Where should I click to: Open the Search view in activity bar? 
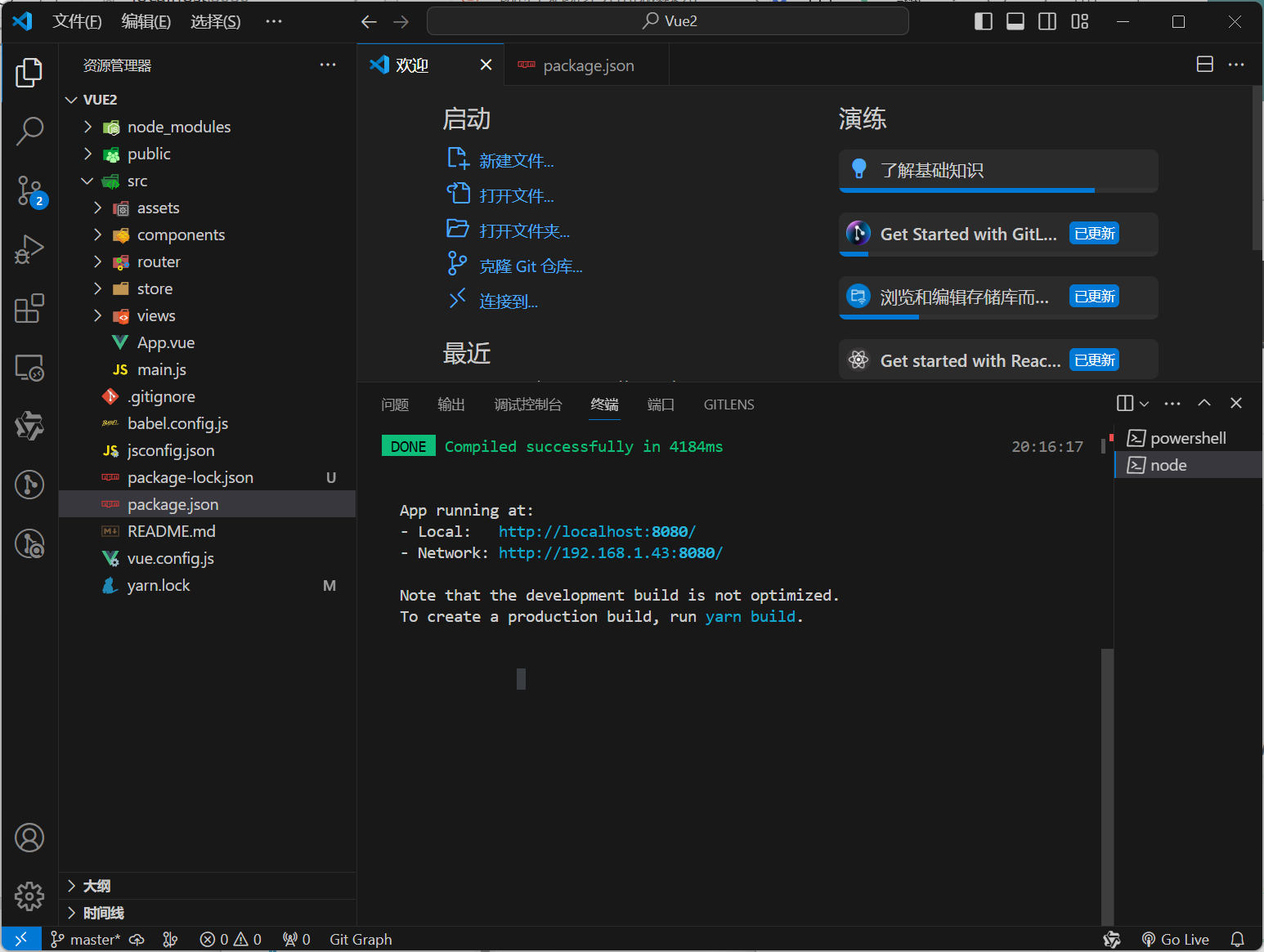tap(29, 131)
